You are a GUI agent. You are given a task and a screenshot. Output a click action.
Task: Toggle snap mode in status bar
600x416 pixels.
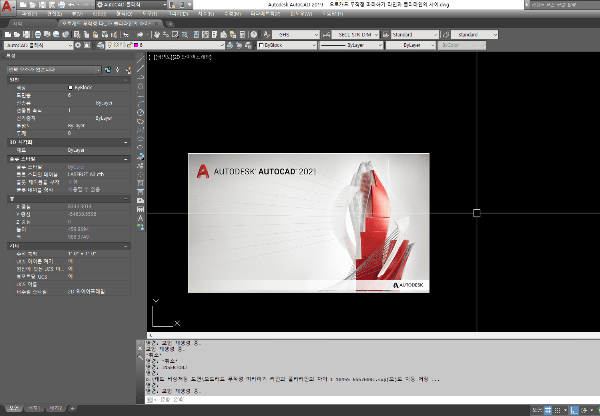pos(558,410)
